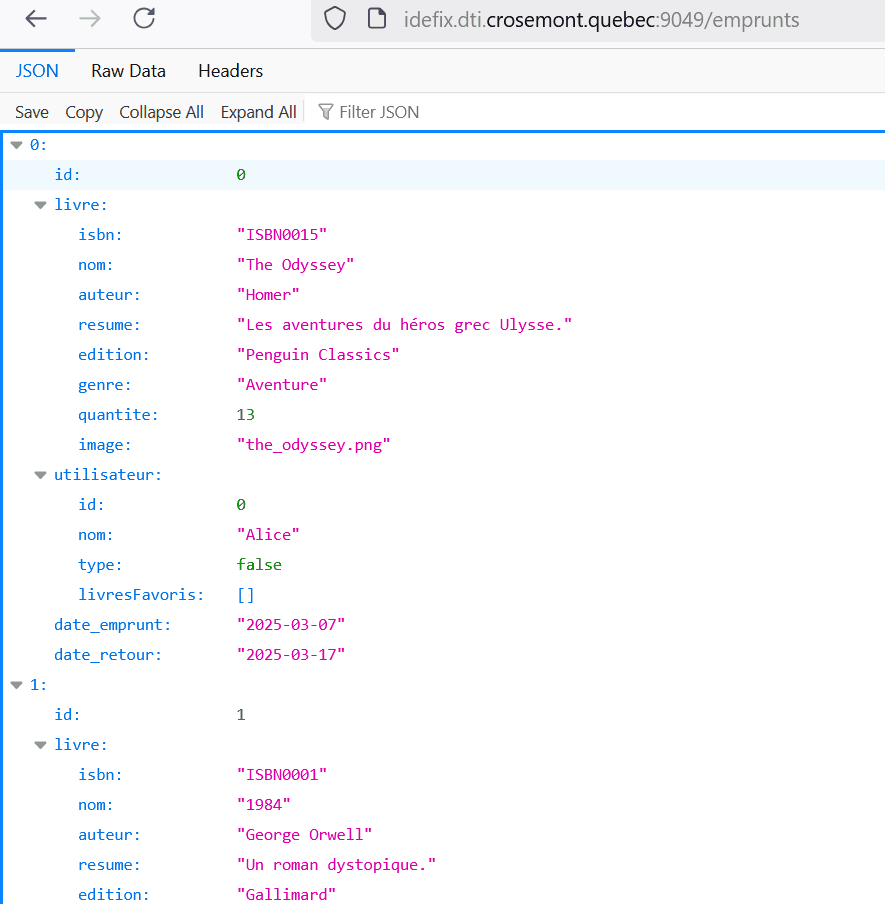Reload the page with the refresh icon
This screenshot has height=904, width=885.
point(144,18)
